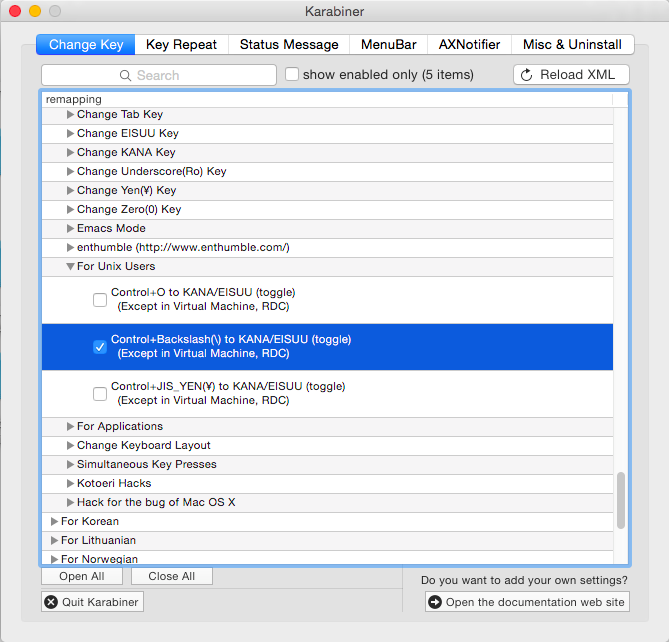Screen dimensions: 669x642
Task: Click the settings list vertical scrollbar thumb
Action: 621,500
